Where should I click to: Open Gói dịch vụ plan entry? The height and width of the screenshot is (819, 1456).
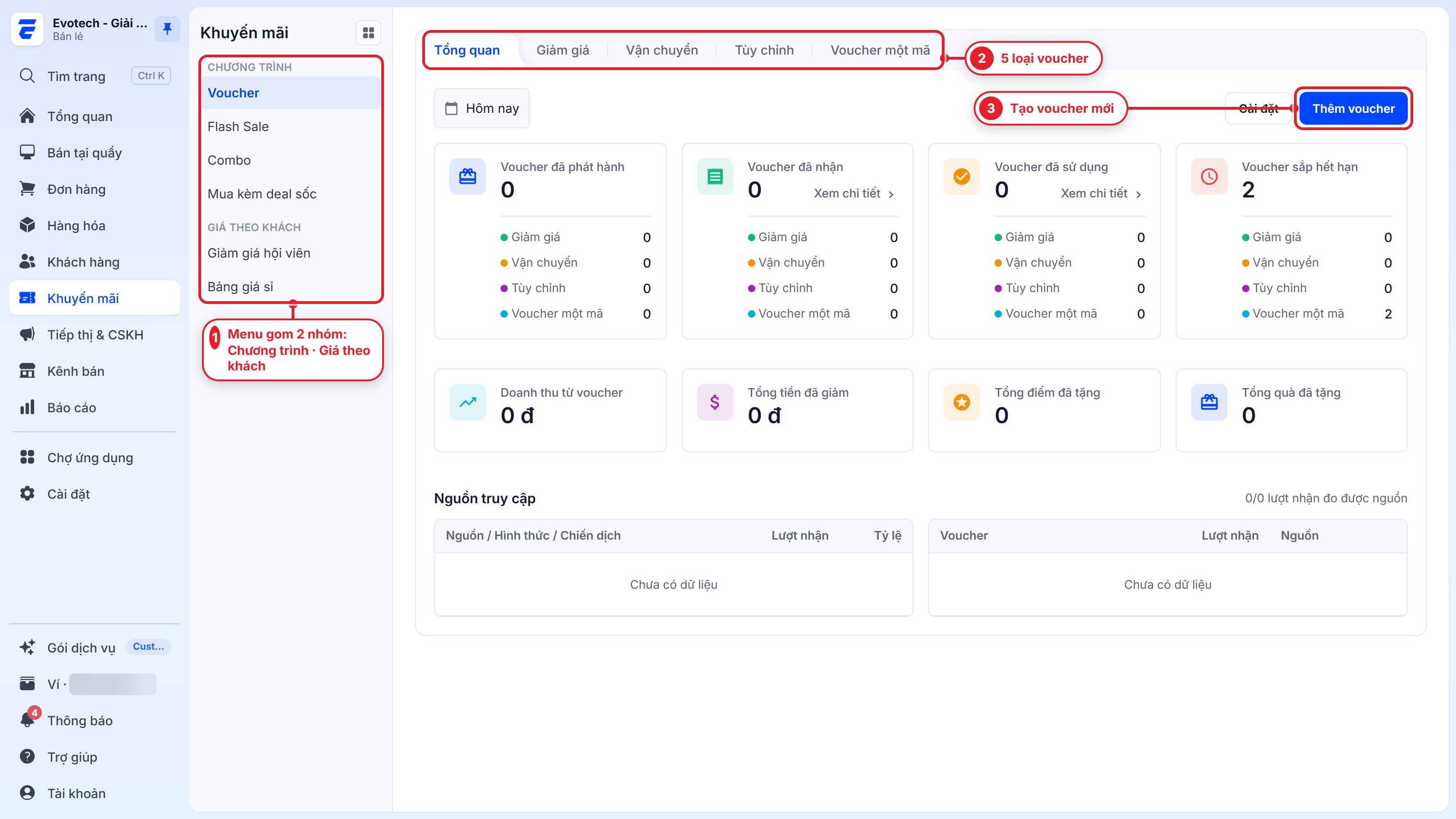click(94, 647)
